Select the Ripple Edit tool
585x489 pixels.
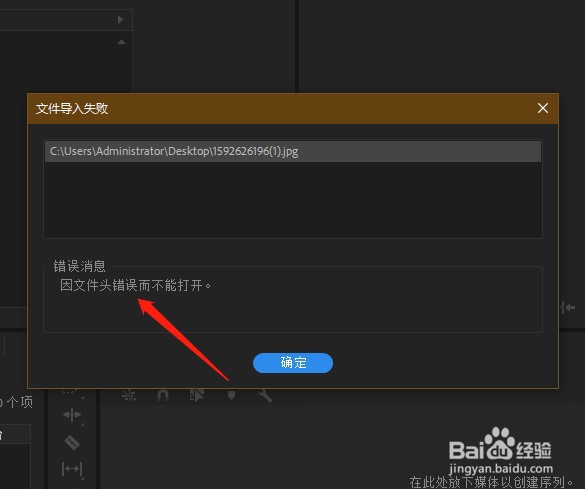(72, 415)
